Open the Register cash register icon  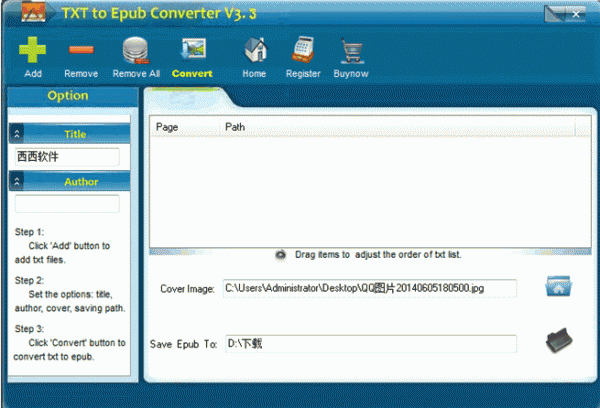pyautogui.click(x=303, y=49)
